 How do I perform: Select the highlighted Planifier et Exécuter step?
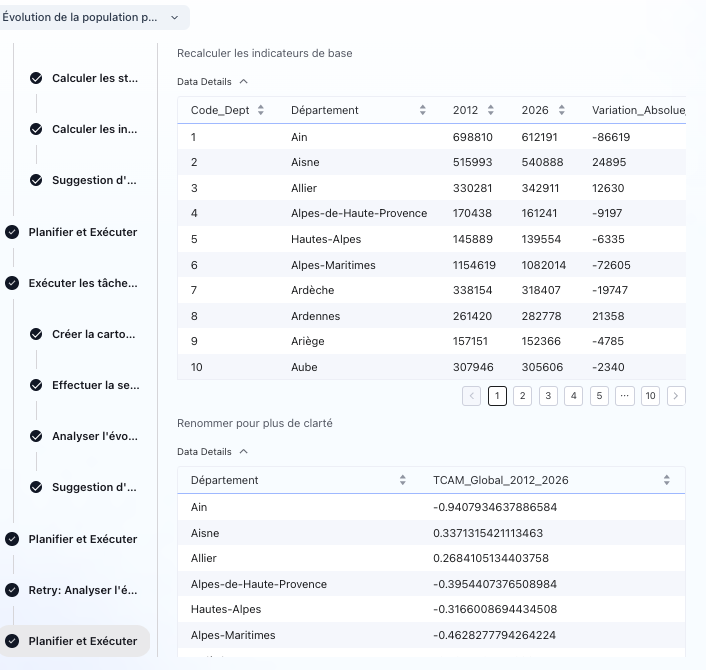[x=82, y=641]
